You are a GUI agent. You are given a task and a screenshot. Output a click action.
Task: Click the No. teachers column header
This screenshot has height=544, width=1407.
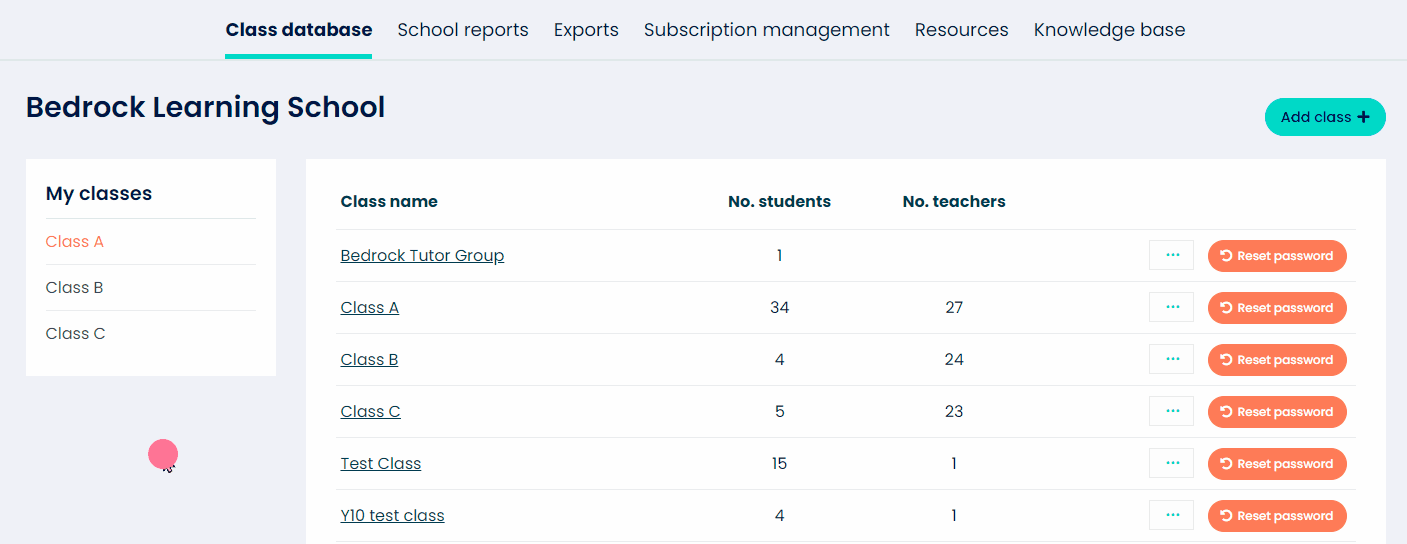[954, 202]
